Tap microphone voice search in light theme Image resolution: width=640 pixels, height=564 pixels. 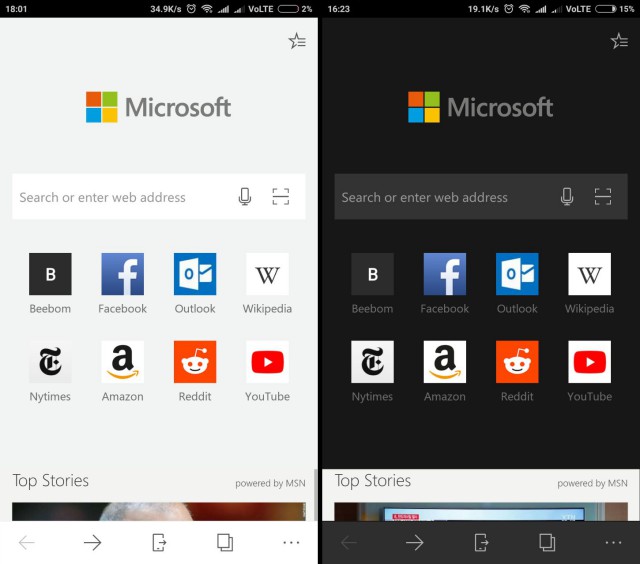244,197
